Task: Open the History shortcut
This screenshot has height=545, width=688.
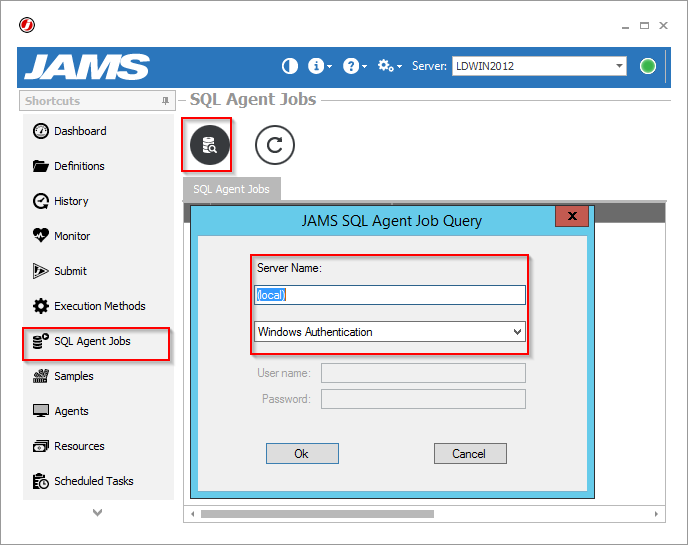Action: 61,201
